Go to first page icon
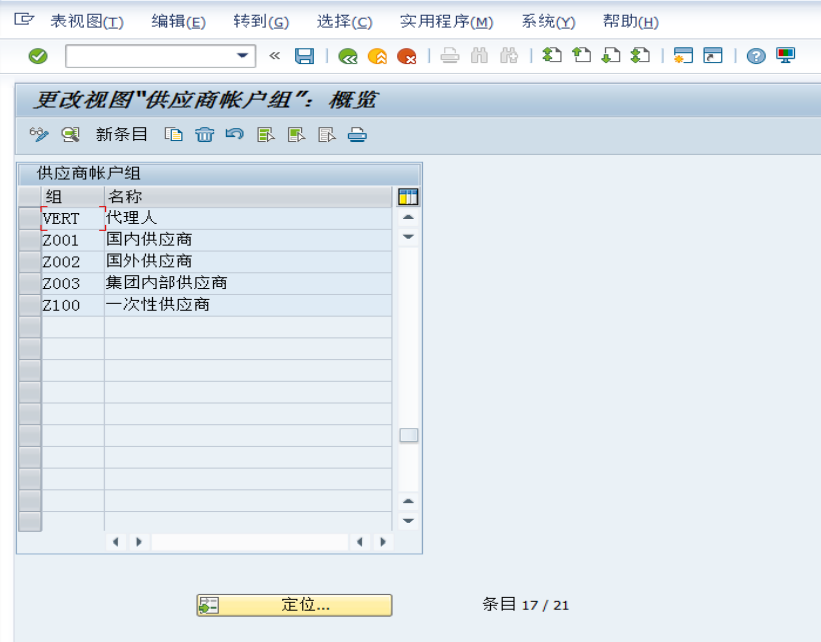This screenshot has height=642, width=821. click(x=552, y=56)
